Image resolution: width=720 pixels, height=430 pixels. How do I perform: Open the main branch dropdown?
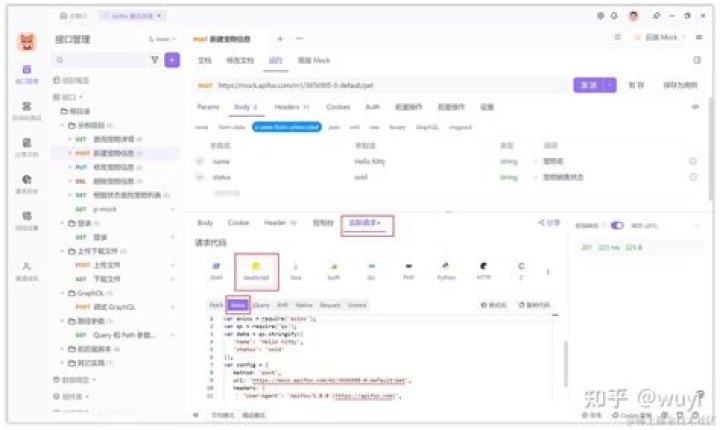click(x=163, y=40)
